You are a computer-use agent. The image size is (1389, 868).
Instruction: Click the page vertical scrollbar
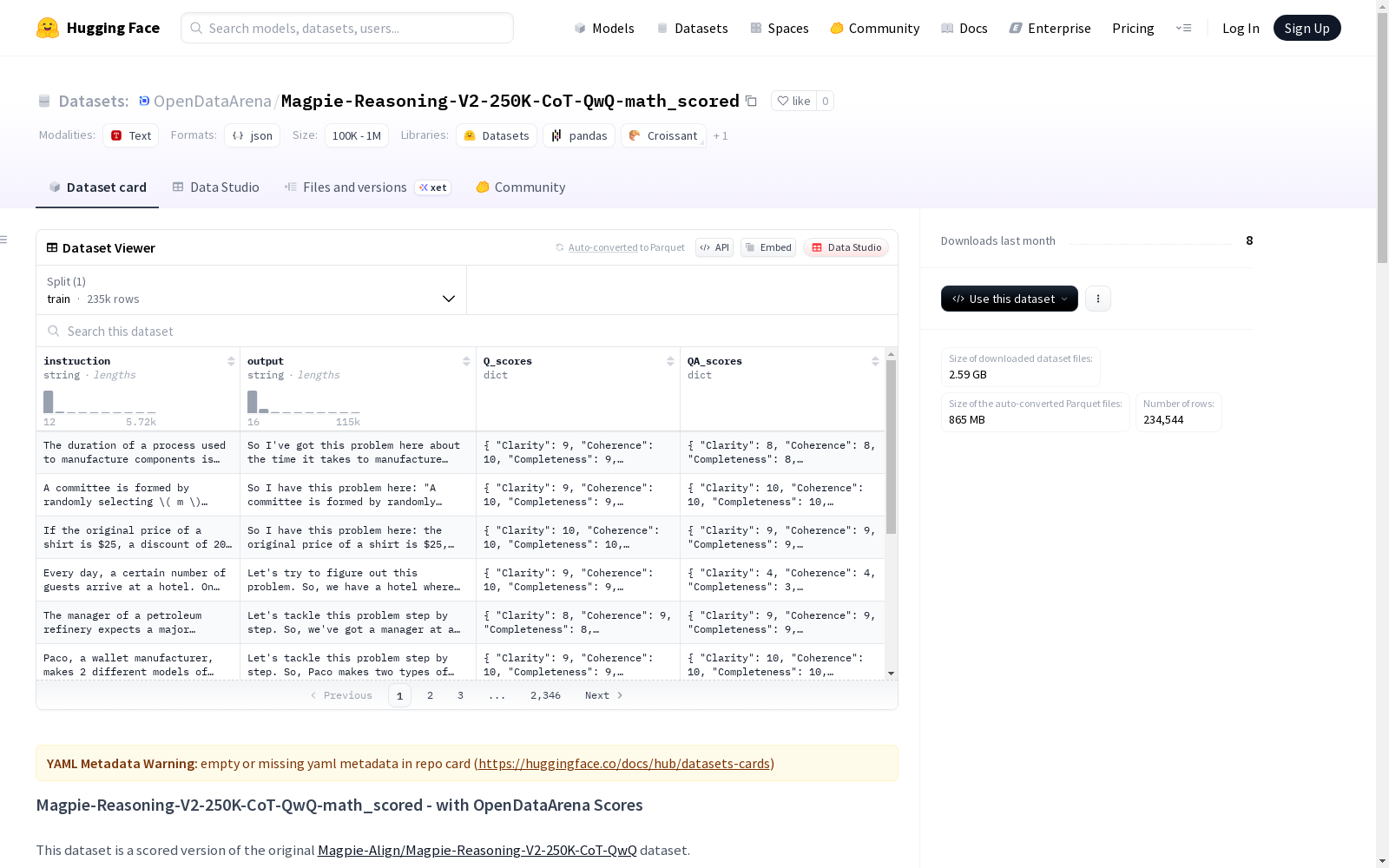[1382, 139]
